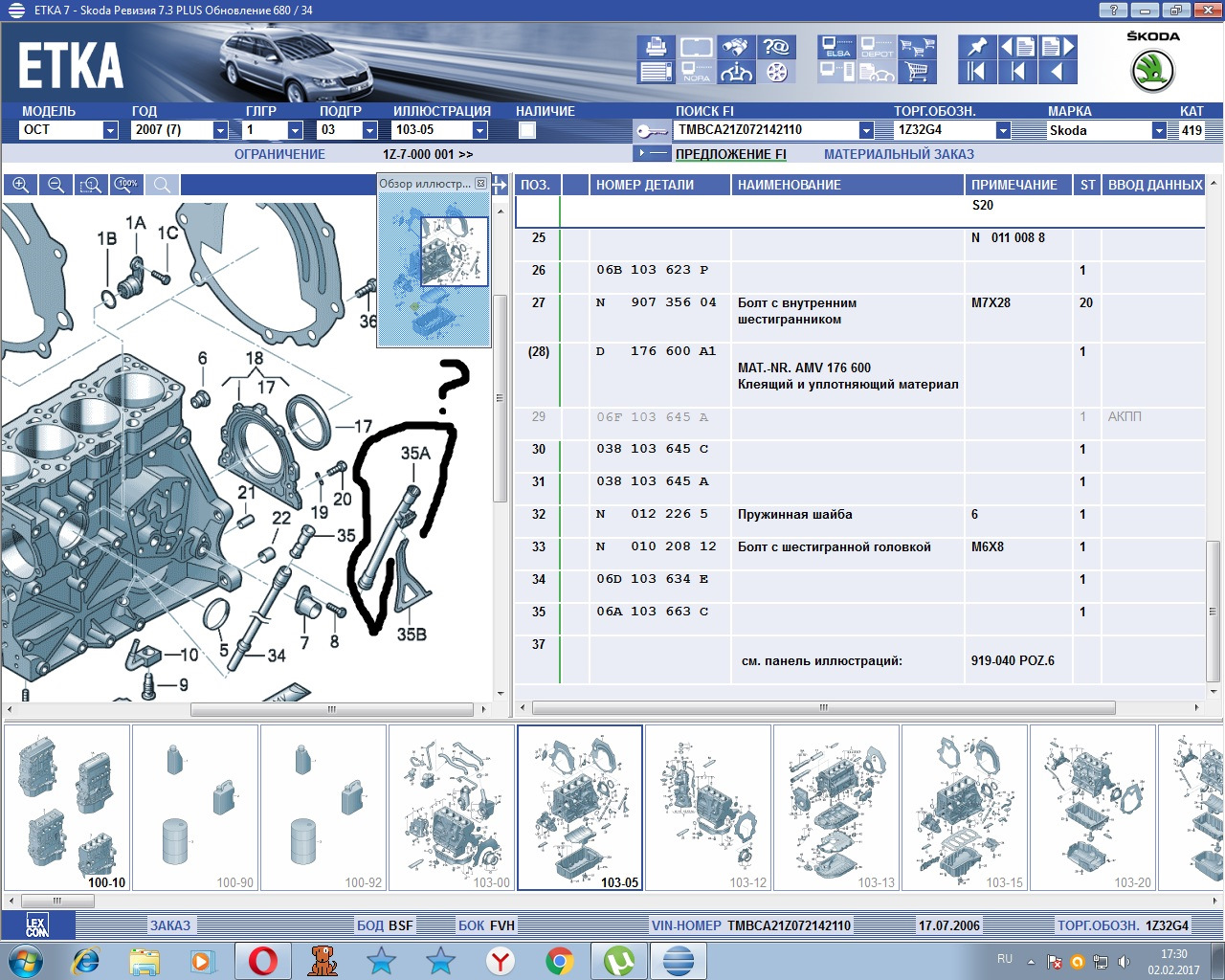Image resolution: width=1225 pixels, height=980 pixels.
Task: Click the pushpin icon
Action: click(976, 47)
